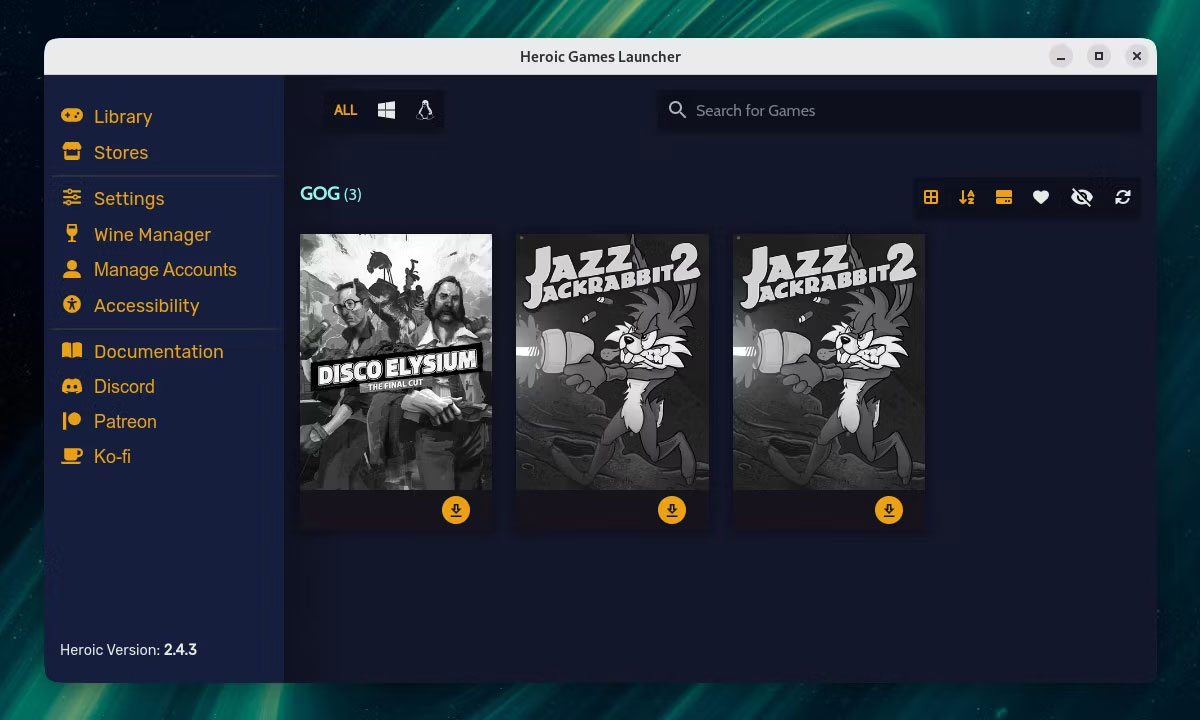
Task: Refresh the games library
Action: tap(1122, 197)
